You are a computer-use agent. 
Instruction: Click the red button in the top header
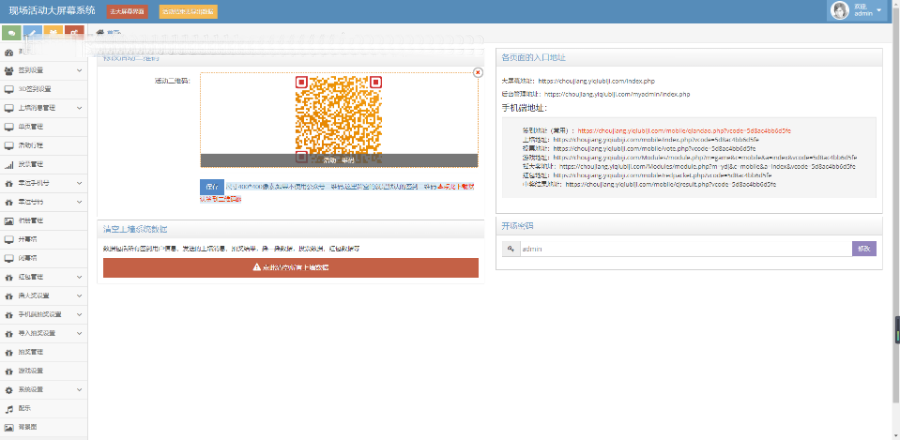(x=126, y=12)
